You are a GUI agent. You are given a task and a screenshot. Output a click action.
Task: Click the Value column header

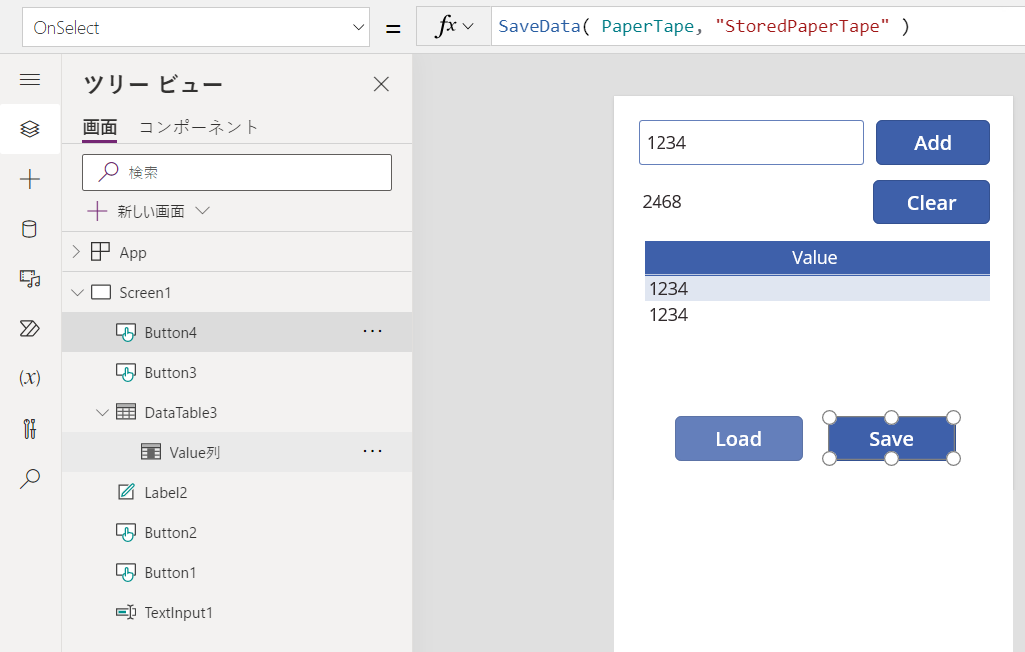pos(817,258)
